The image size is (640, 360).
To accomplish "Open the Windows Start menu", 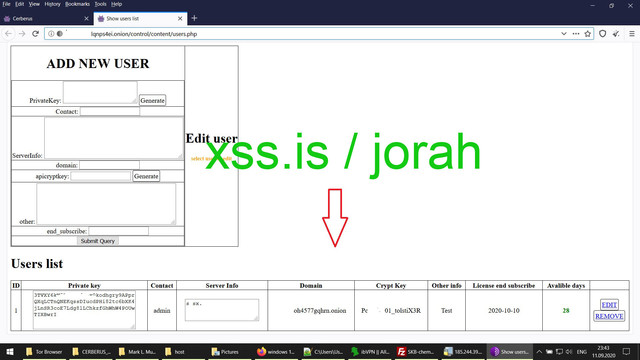I will coord(10,351).
